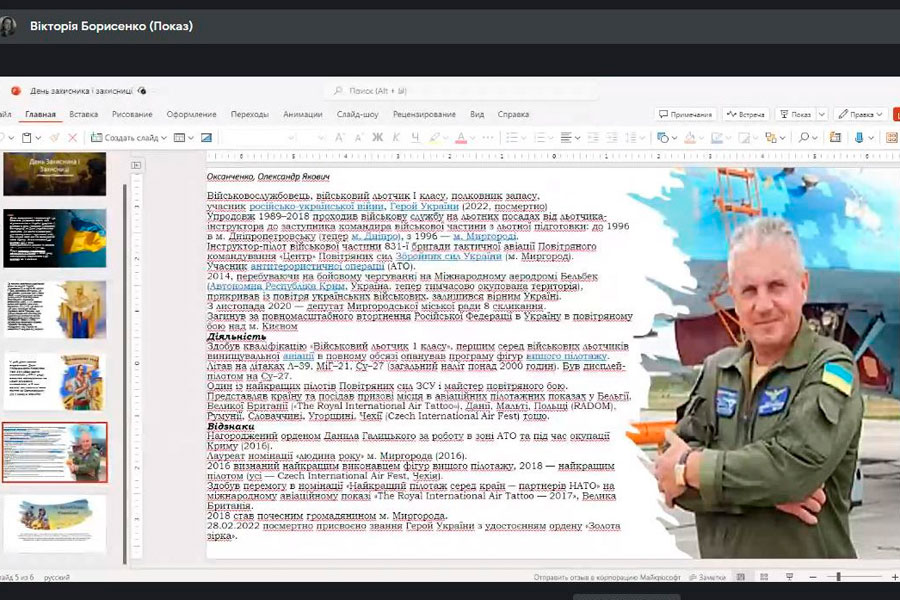Open the Правка mode dropdown

[857, 114]
